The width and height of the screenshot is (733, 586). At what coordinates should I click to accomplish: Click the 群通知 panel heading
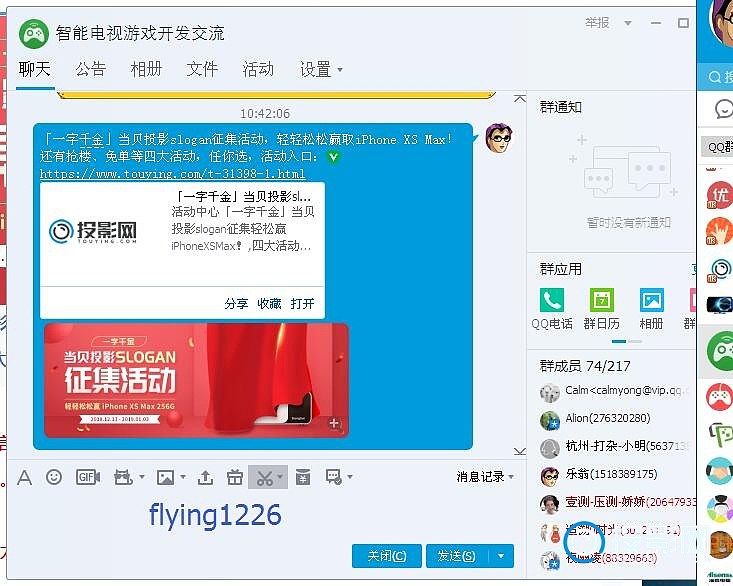tap(561, 107)
